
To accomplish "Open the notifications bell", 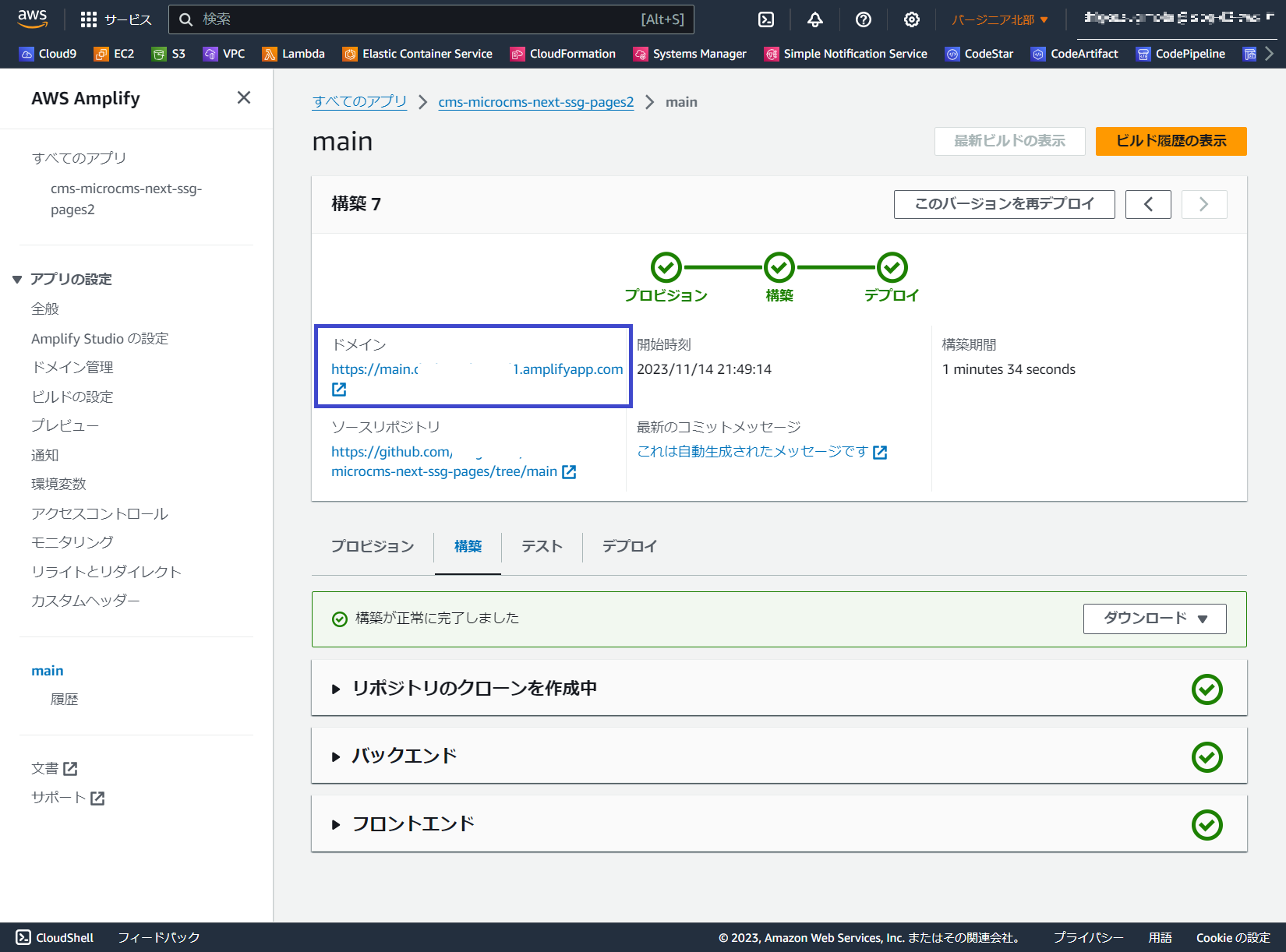I will (x=815, y=19).
